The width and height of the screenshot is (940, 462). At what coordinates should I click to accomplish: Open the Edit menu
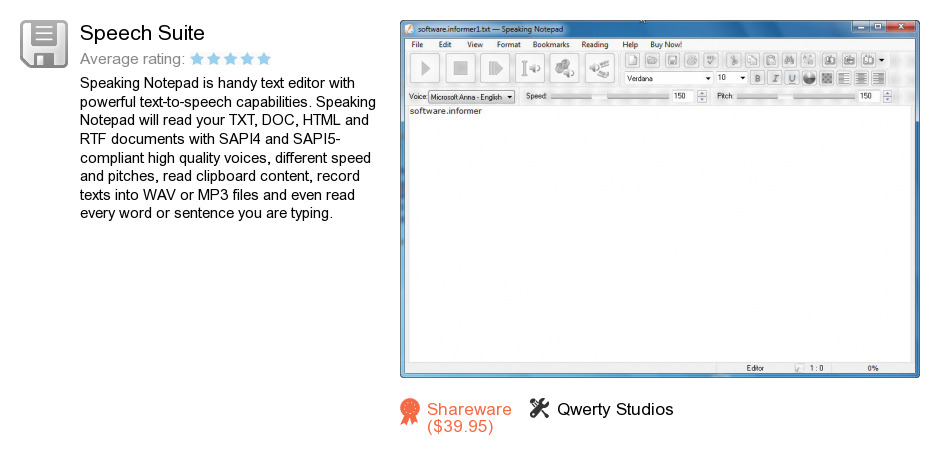point(445,44)
